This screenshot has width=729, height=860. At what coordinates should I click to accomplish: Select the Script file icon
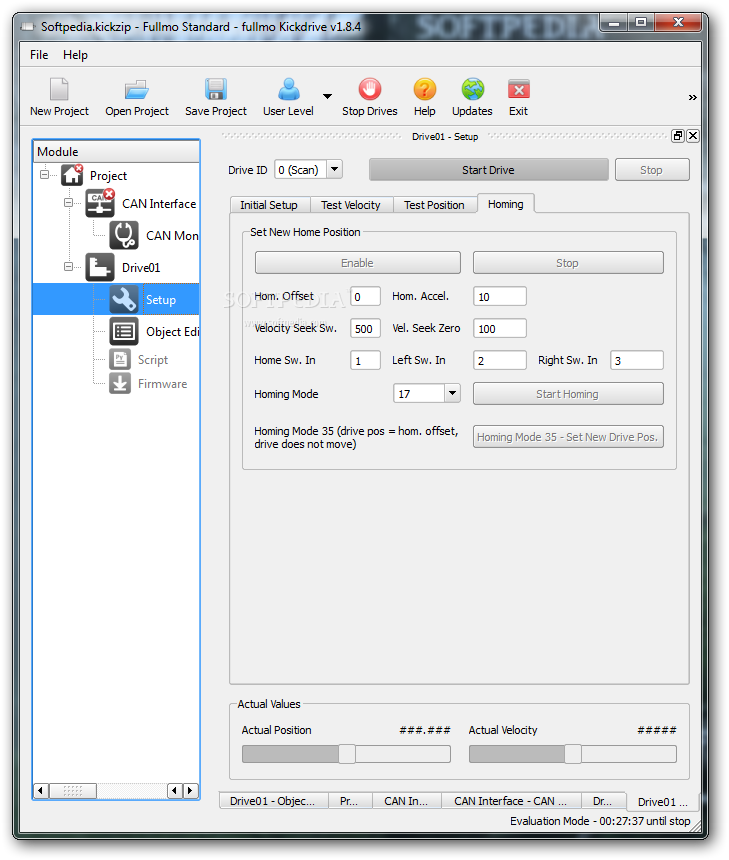coord(120,360)
